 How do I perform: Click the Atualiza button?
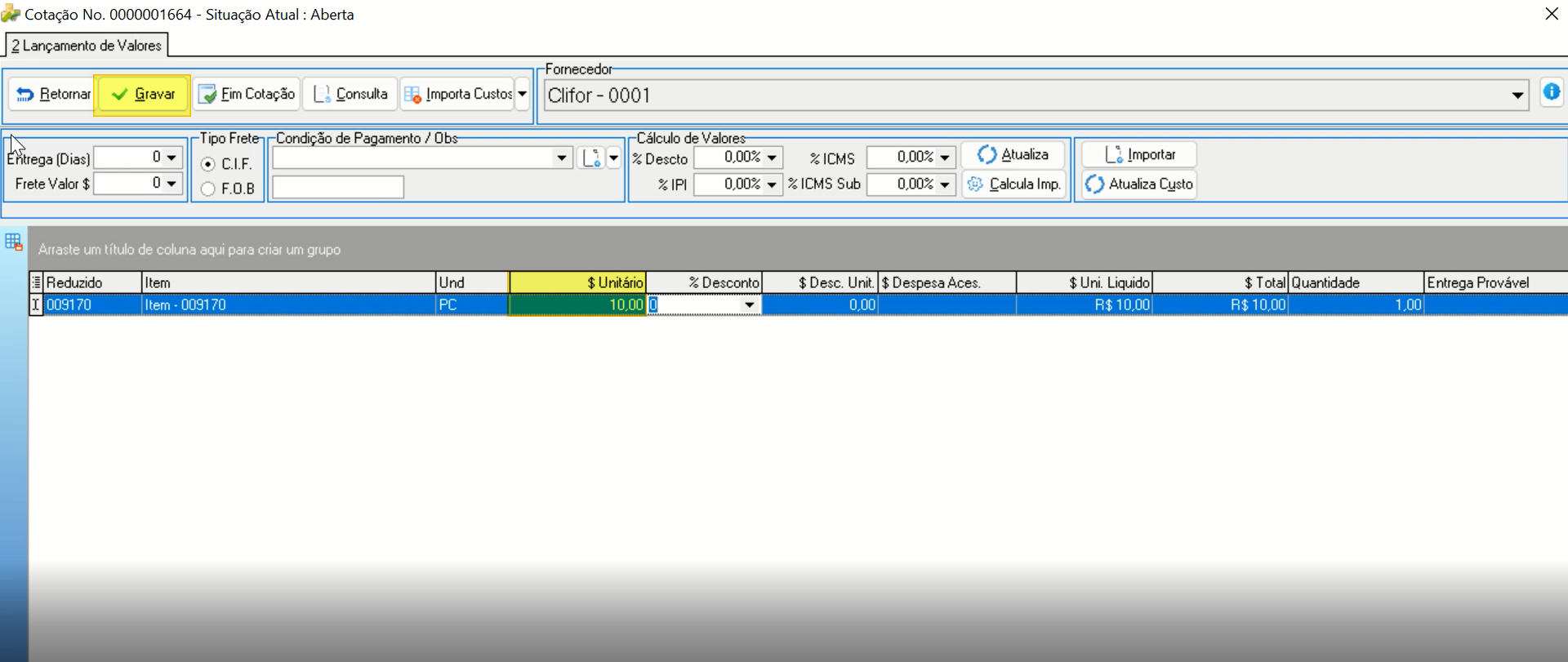click(x=1013, y=155)
